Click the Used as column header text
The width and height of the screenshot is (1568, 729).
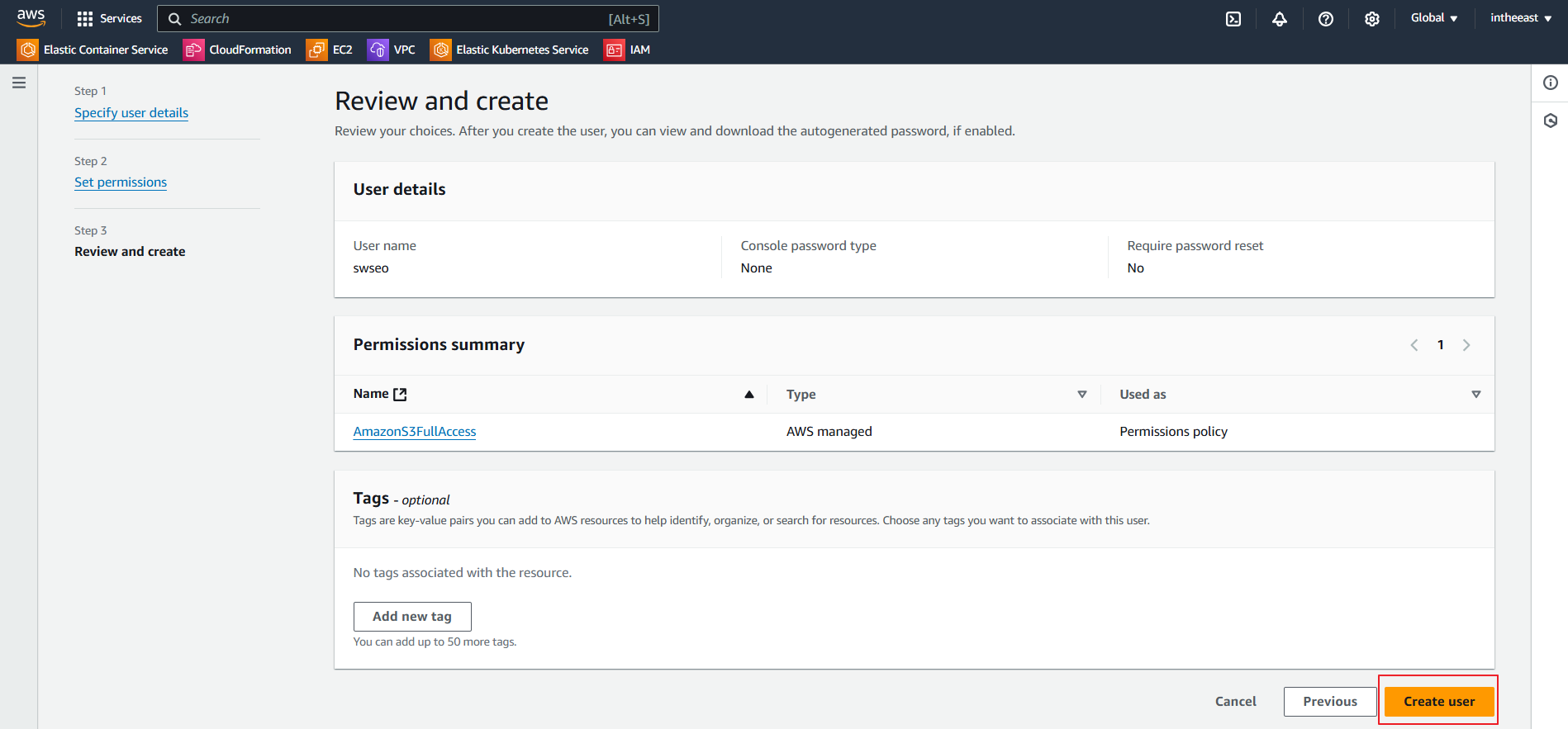1143,395
